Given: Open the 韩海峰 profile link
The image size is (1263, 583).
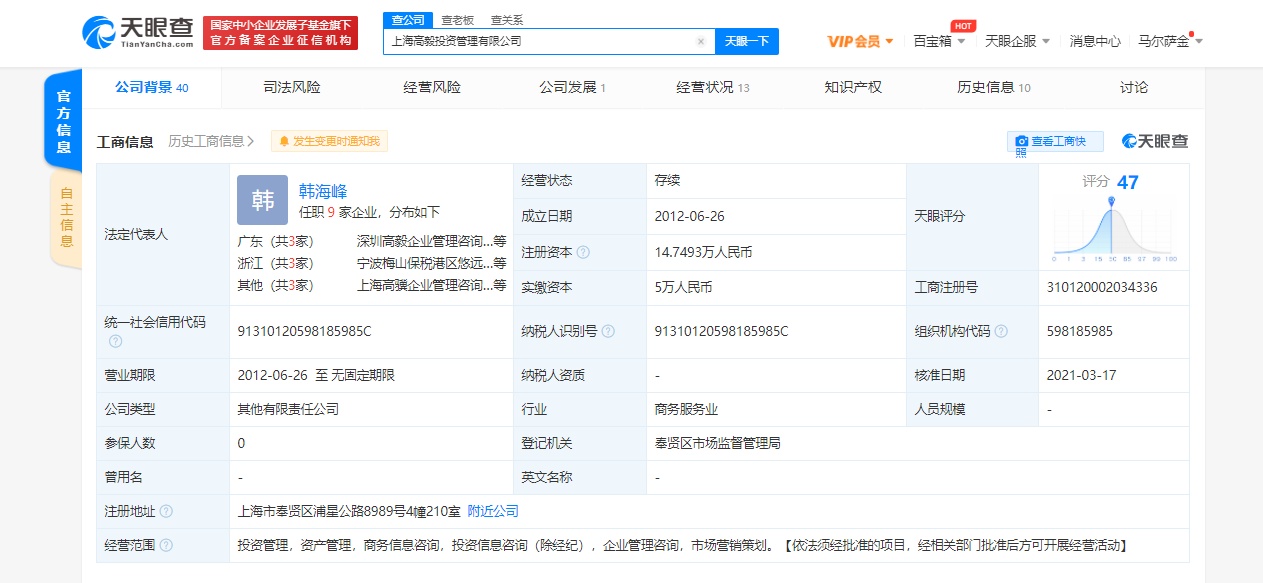Looking at the screenshot, I should 323,191.
